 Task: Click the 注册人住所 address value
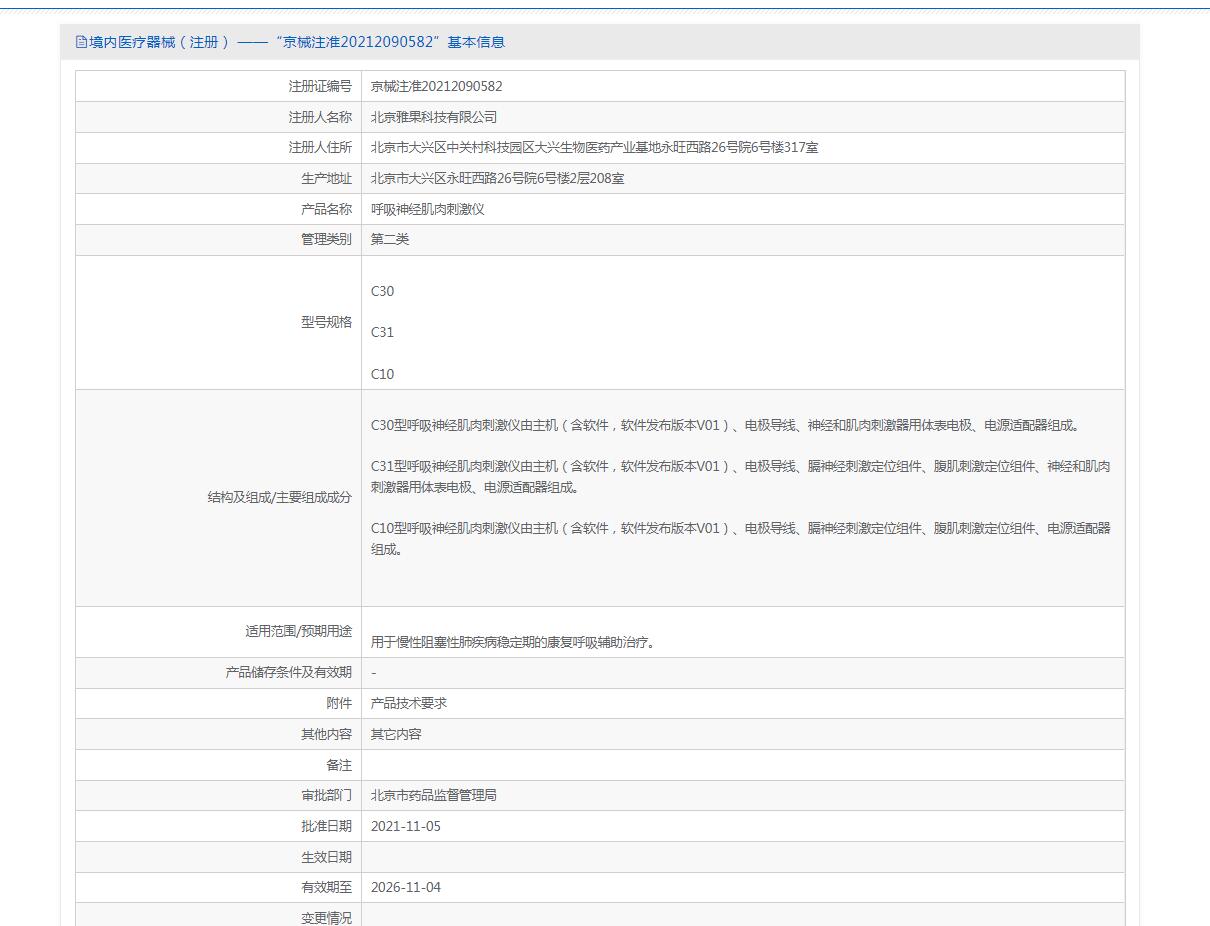tap(595, 148)
